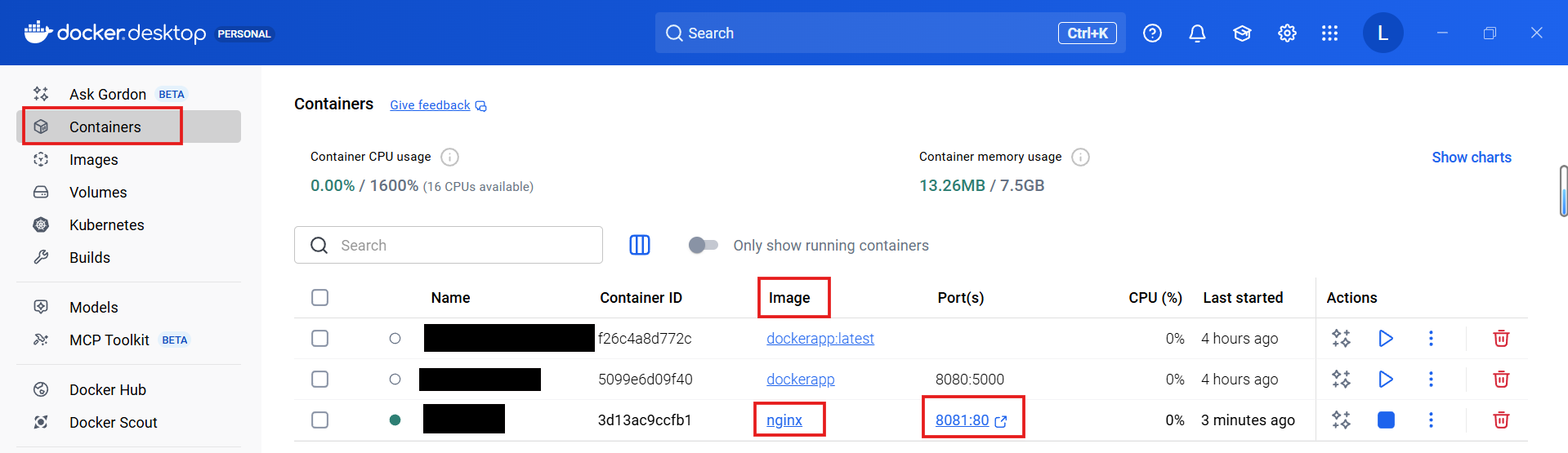Image resolution: width=1568 pixels, height=453 pixels.
Task: Open the nginx image link
Action: click(x=784, y=420)
